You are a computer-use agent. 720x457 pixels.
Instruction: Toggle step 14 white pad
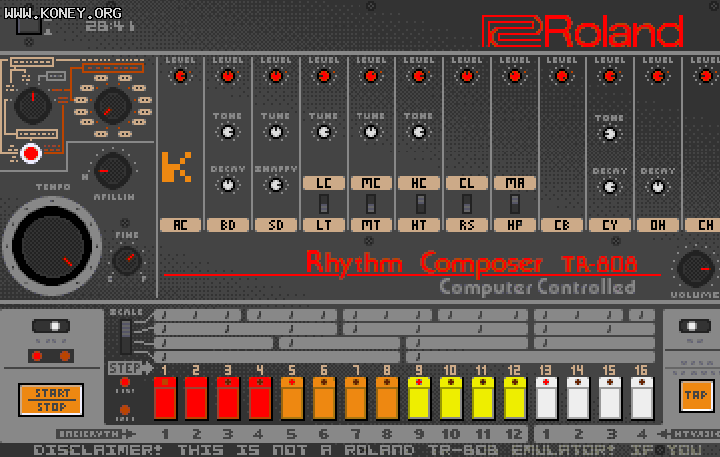(x=578, y=398)
